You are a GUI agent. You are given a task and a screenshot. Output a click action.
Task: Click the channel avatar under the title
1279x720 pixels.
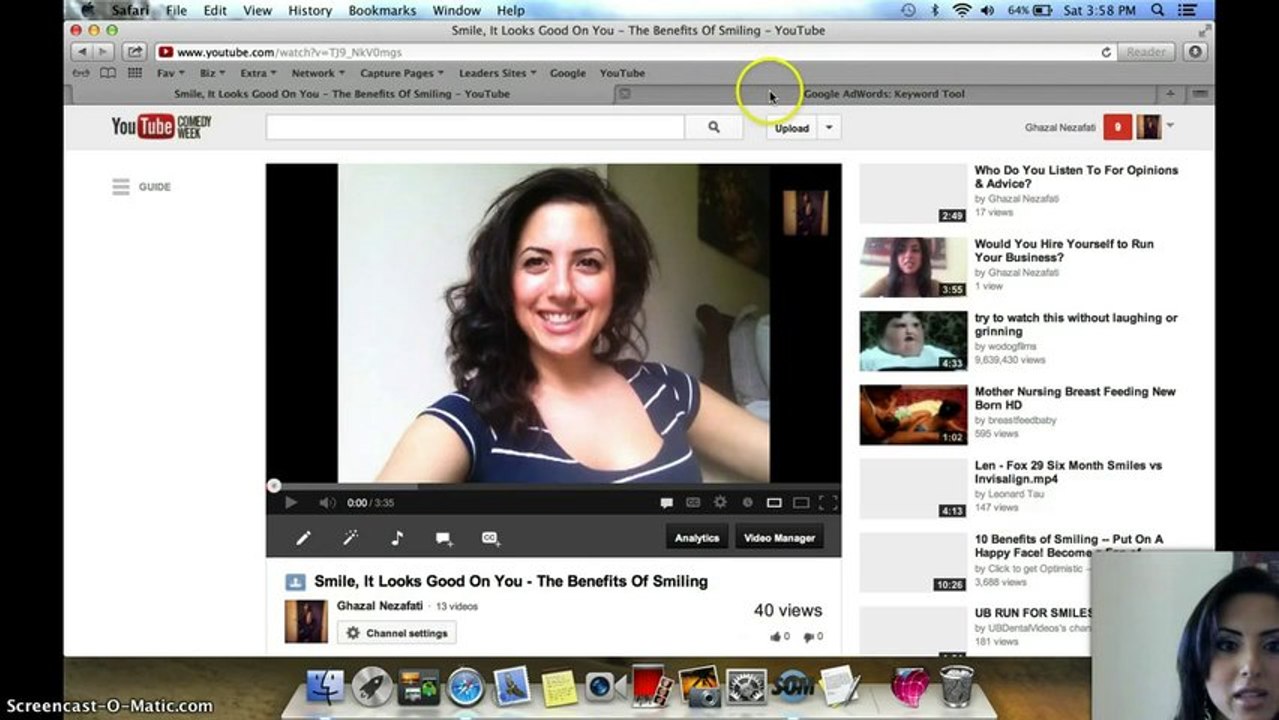pyautogui.click(x=306, y=621)
